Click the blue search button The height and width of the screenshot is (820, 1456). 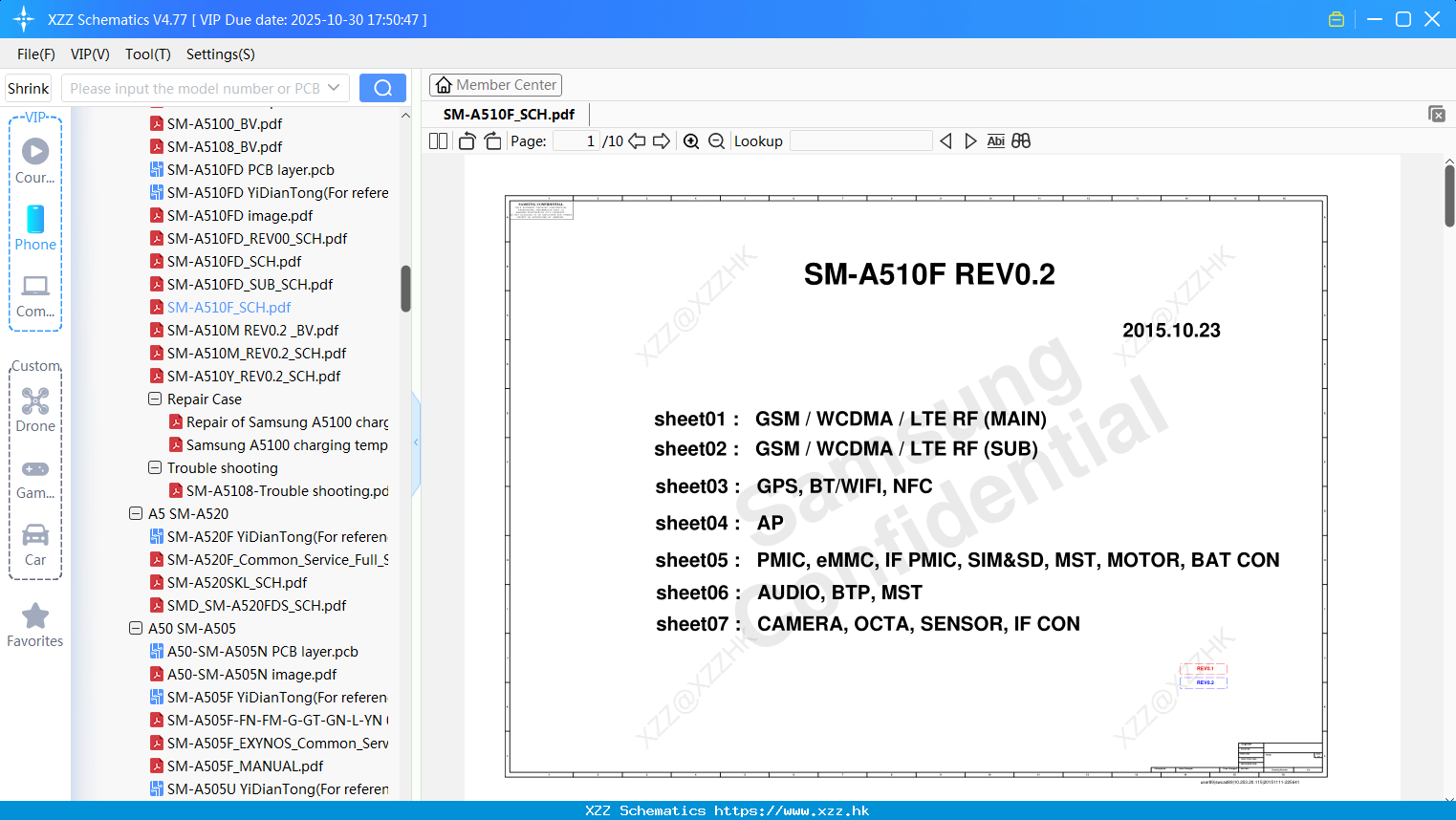coord(382,88)
